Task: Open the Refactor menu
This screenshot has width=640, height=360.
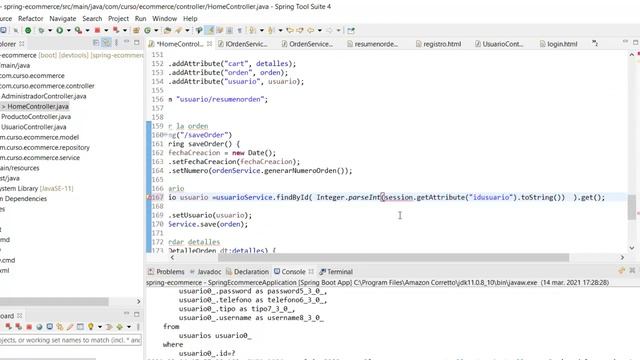Action: [x=31, y=19]
